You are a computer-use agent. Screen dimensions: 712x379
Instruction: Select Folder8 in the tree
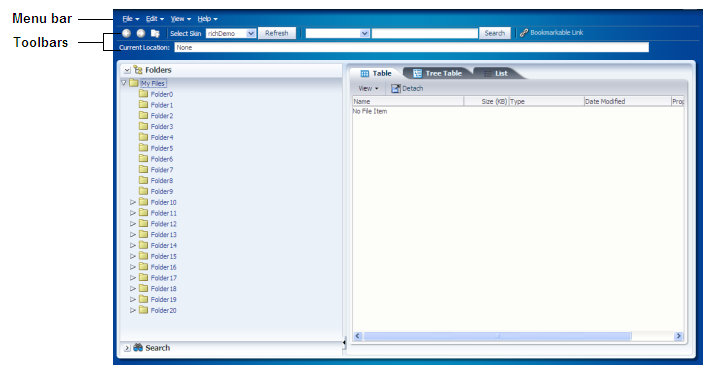(162, 181)
